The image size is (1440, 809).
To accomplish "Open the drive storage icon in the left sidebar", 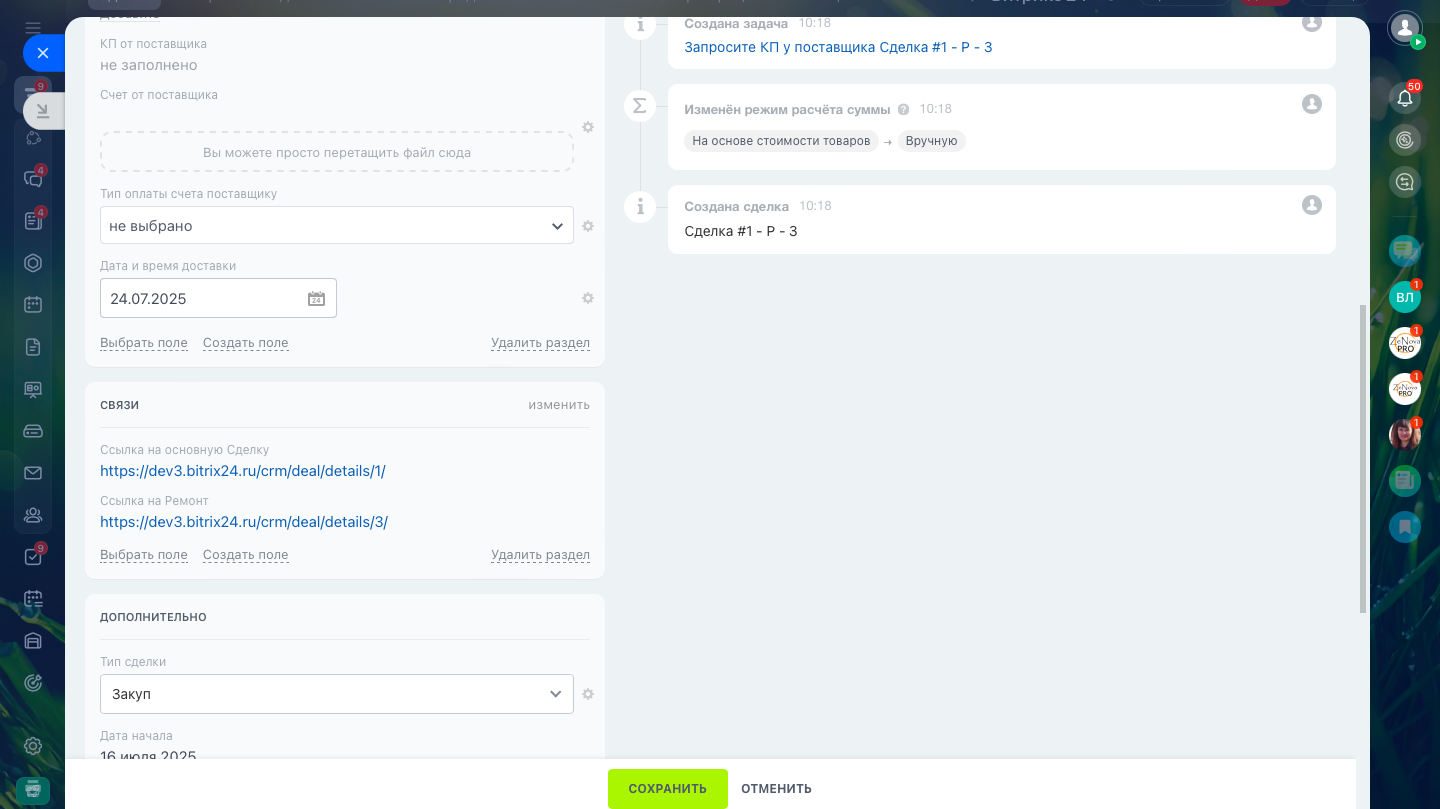I will [33, 431].
